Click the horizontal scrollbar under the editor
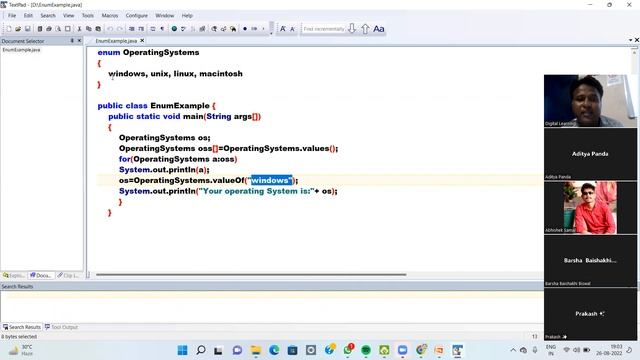Image resolution: width=640 pixels, height=360 pixels. [x=251, y=275]
